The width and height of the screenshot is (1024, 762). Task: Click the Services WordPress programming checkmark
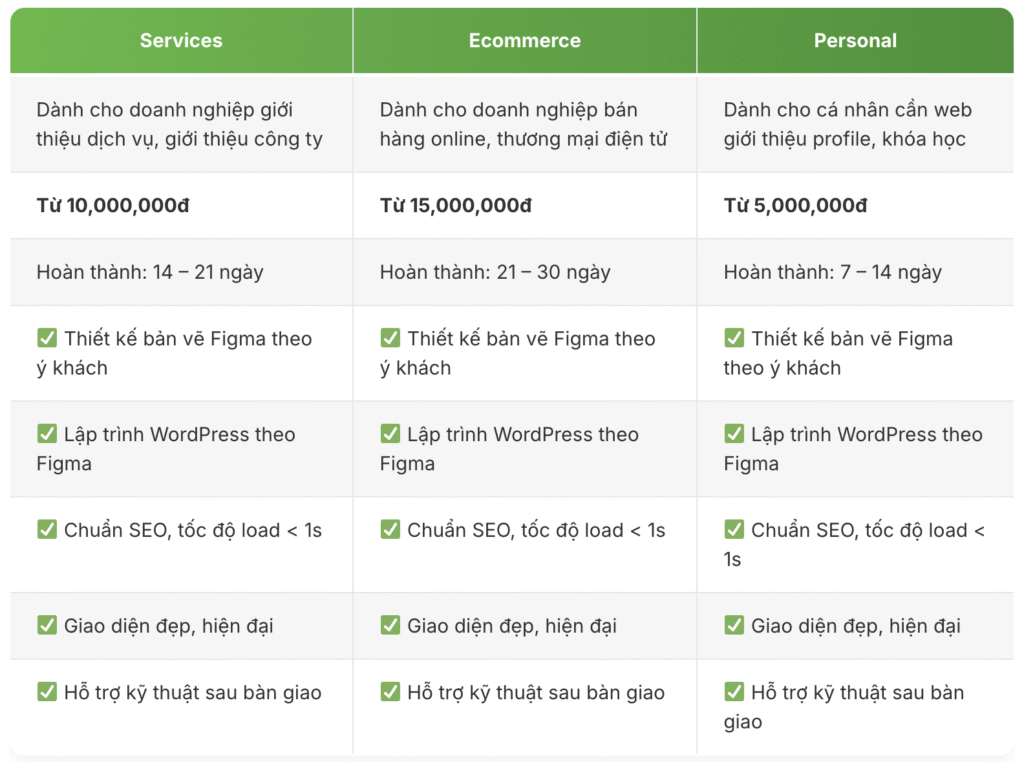[47, 434]
